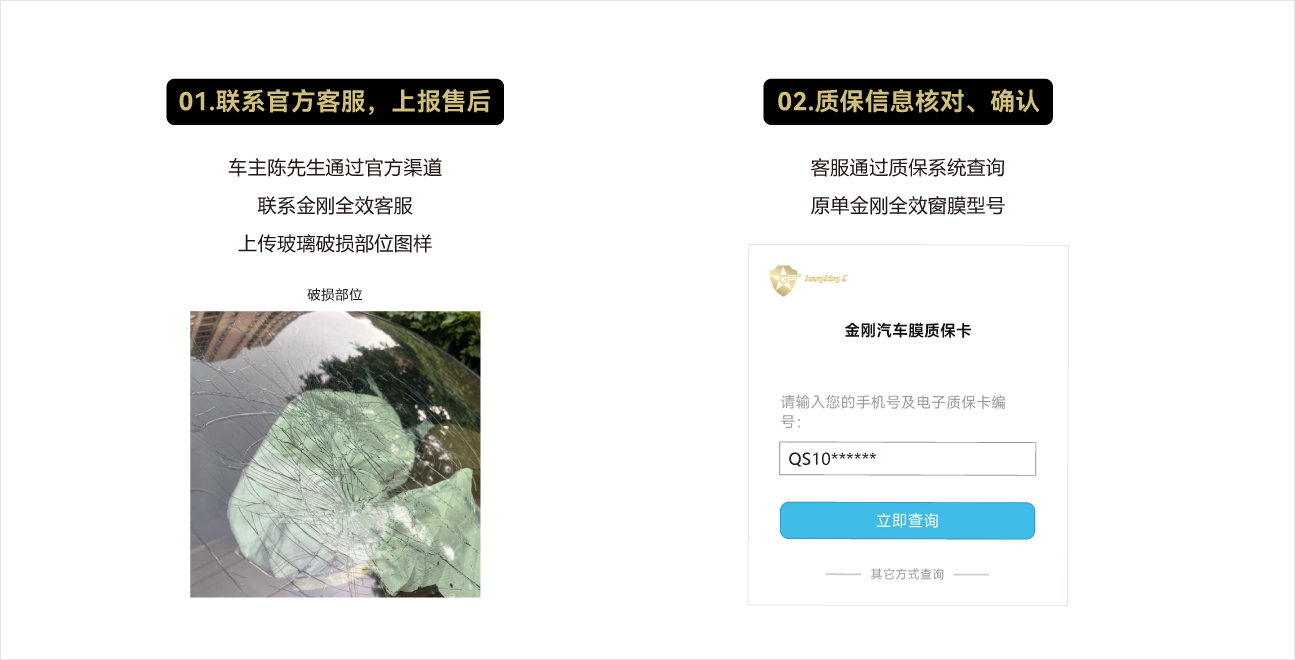Click the blue 立即查询 button
The height and width of the screenshot is (660, 1295).
pyautogui.click(x=907, y=521)
